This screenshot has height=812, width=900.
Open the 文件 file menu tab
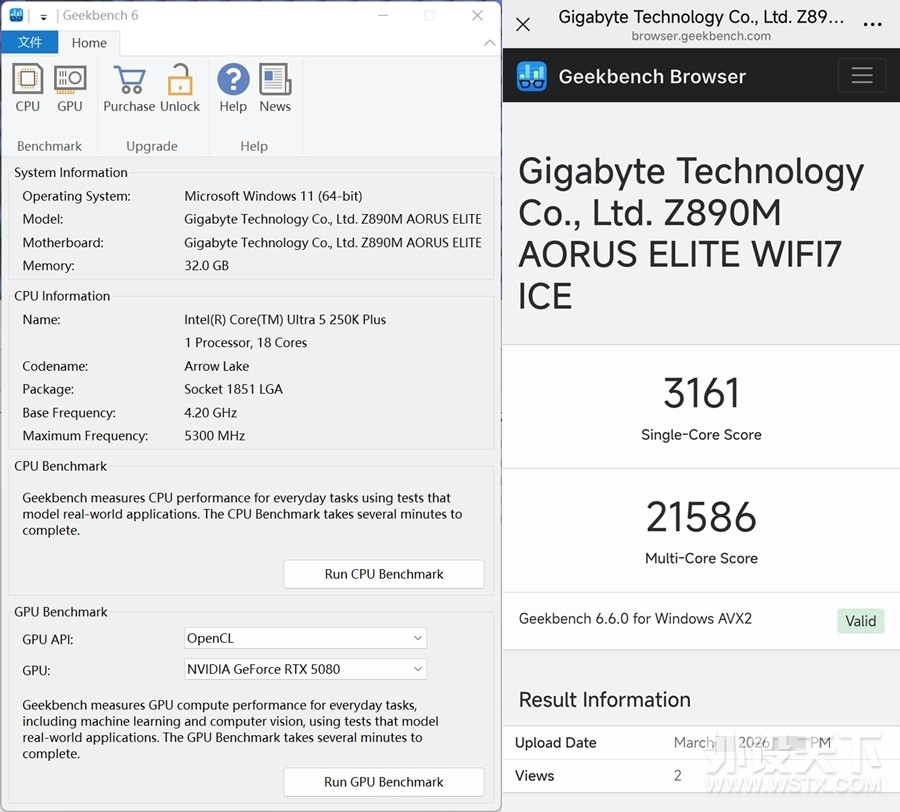tap(30, 42)
